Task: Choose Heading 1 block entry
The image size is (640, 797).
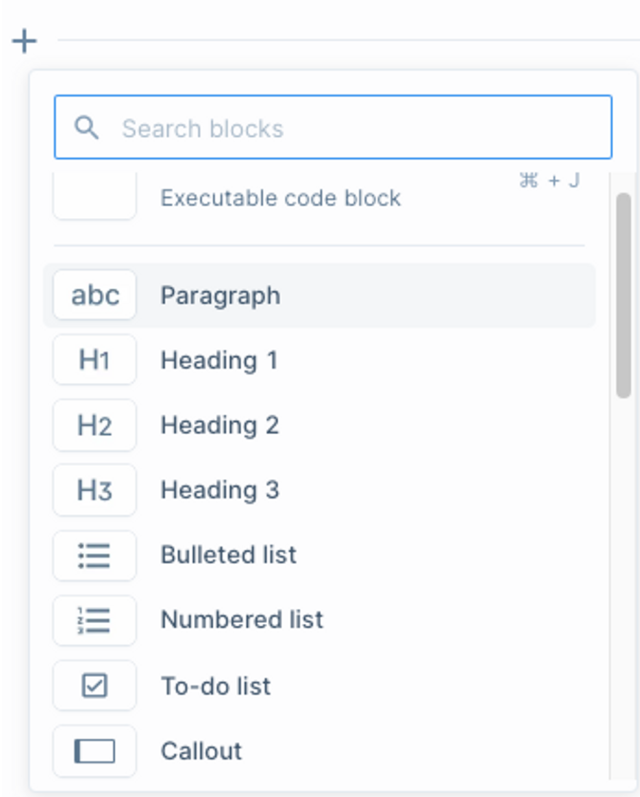Action: (x=319, y=360)
